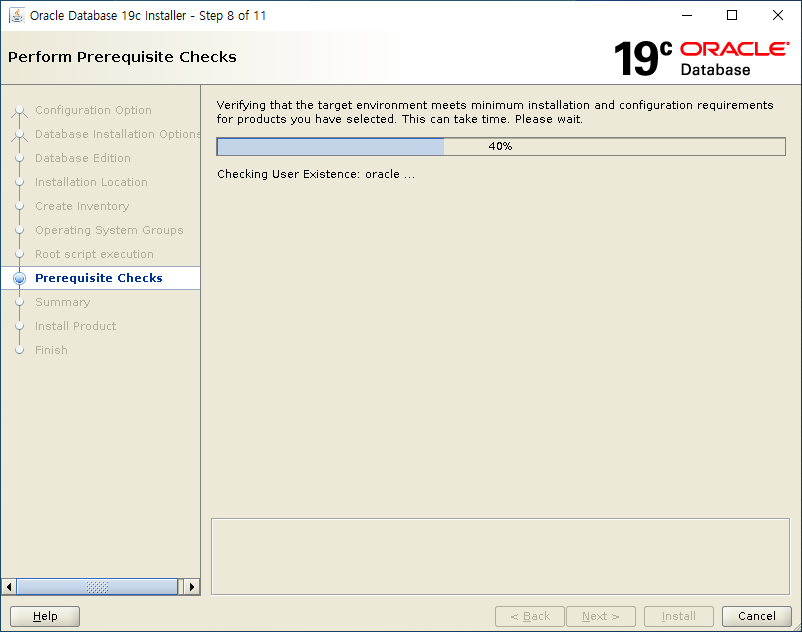Click the step marker beside Install Product
The width and height of the screenshot is (802, 632).
19,326
